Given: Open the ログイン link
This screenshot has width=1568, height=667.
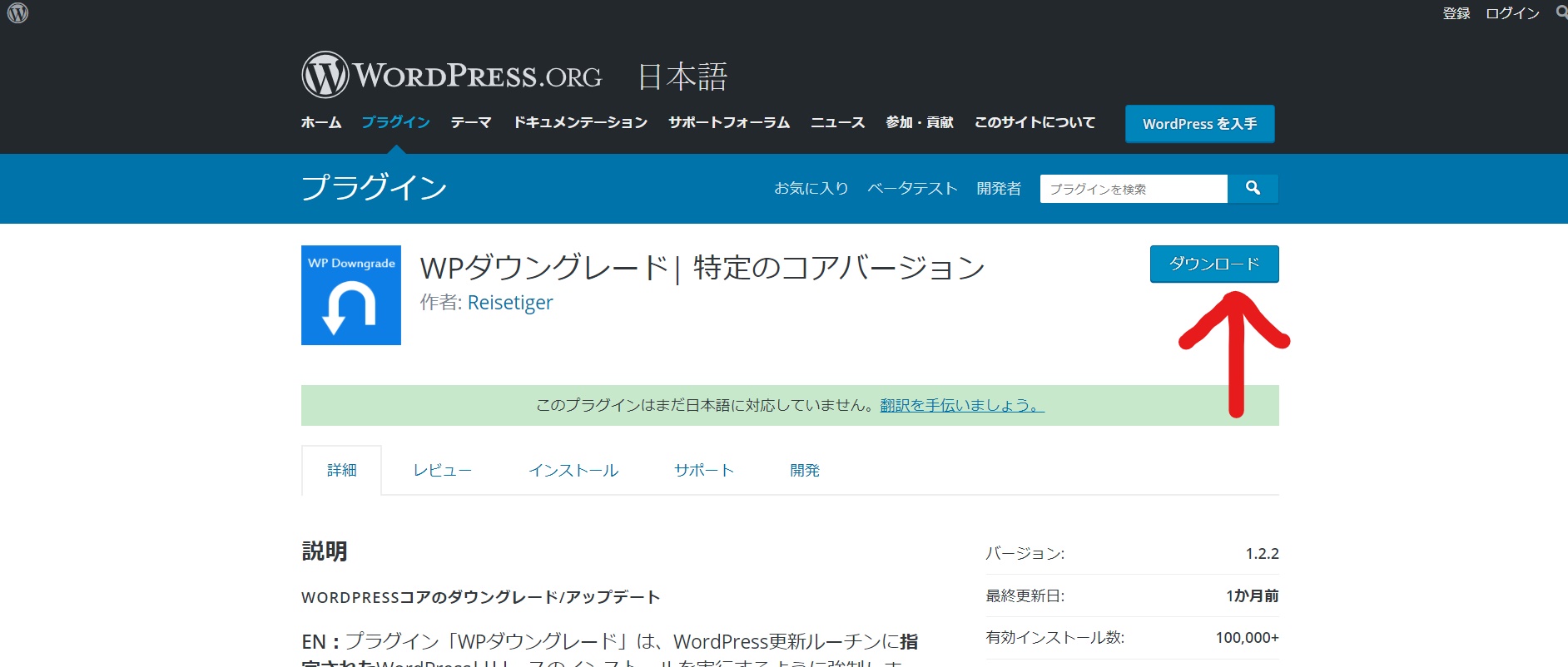Looking at the screenshot, I should pos(1512,13).
